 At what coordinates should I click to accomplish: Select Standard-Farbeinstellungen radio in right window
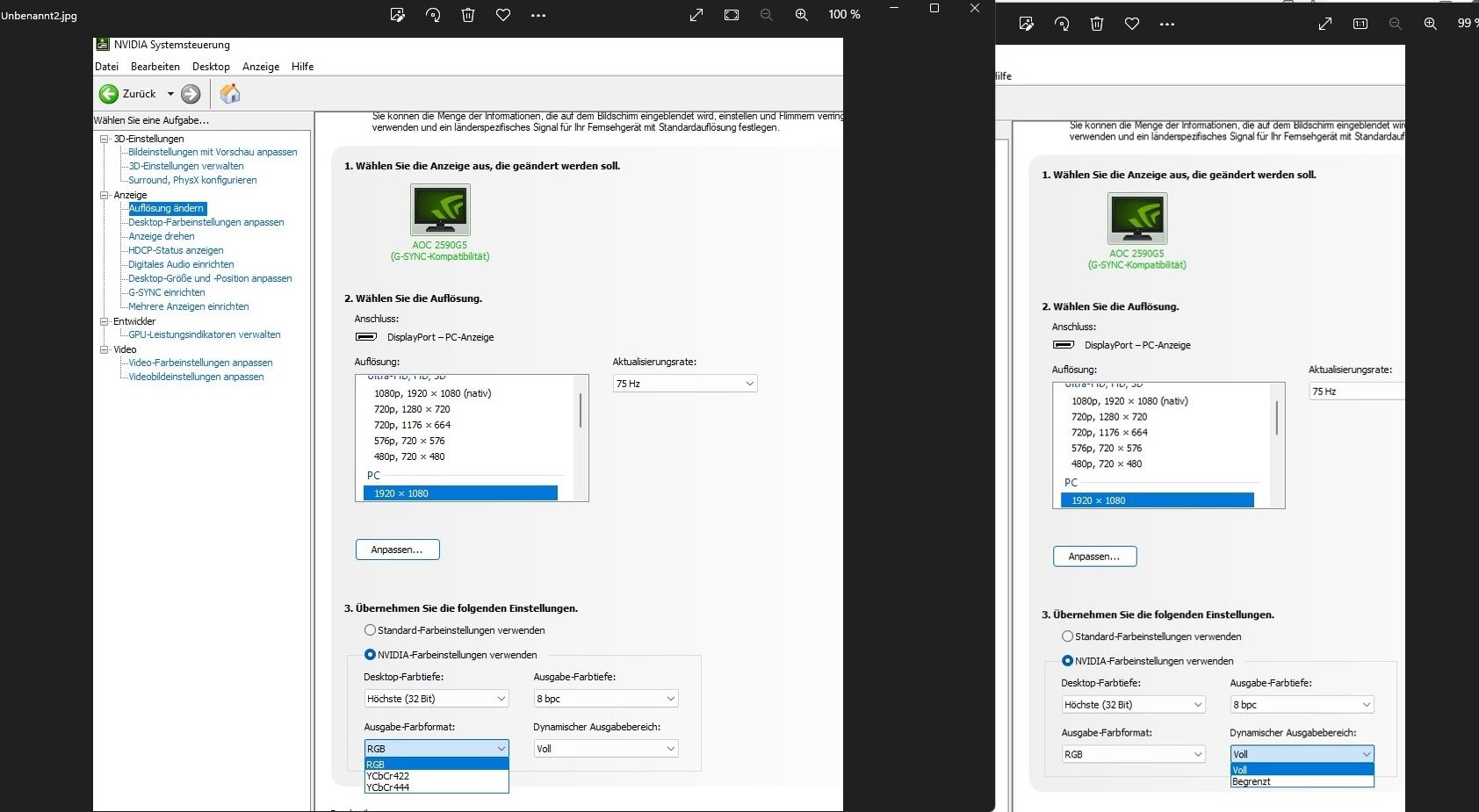(1067, 636)
